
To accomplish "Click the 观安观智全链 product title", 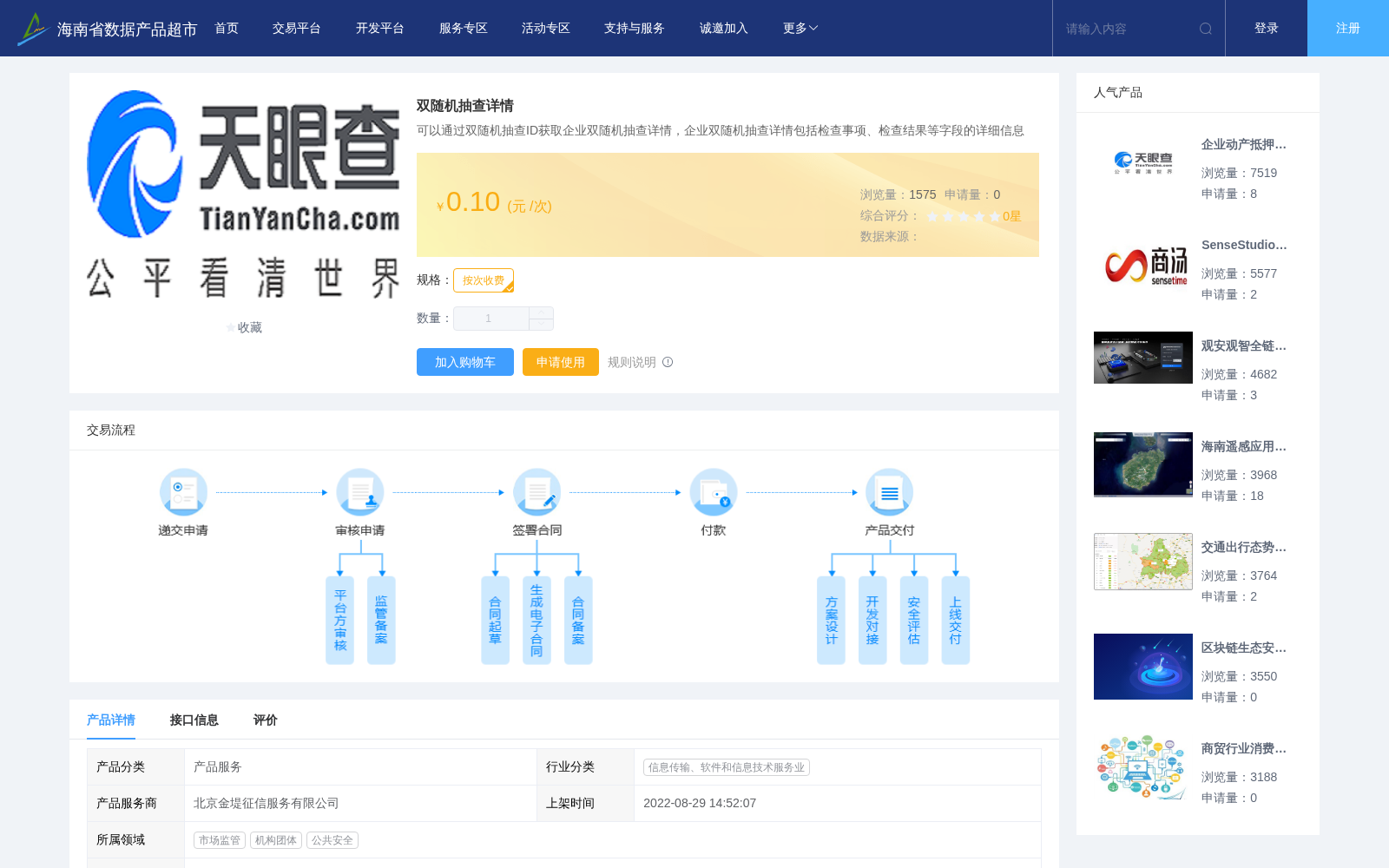I will coord(1244,345).
